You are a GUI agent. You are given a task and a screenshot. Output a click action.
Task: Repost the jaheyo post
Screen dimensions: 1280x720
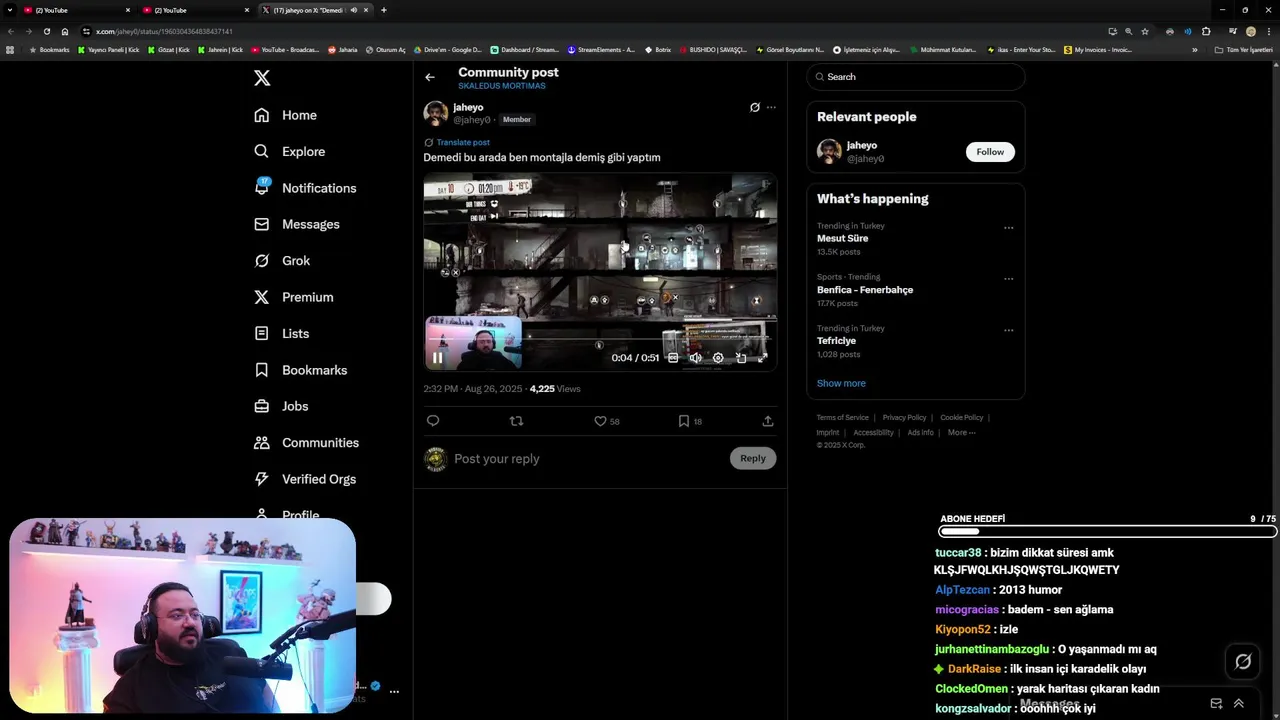coord(516,421)
